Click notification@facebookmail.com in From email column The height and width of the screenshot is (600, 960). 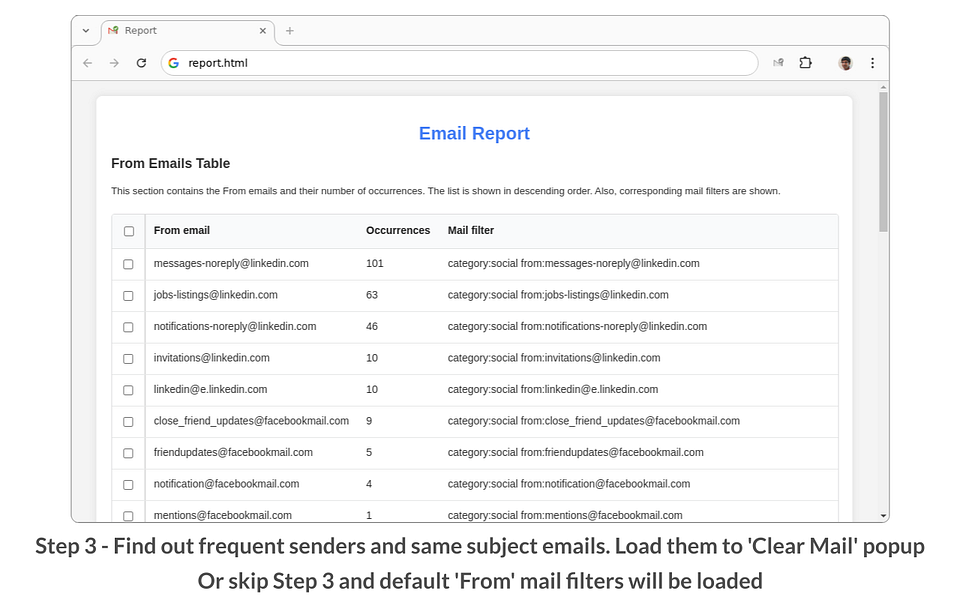[x=227, y=484]
